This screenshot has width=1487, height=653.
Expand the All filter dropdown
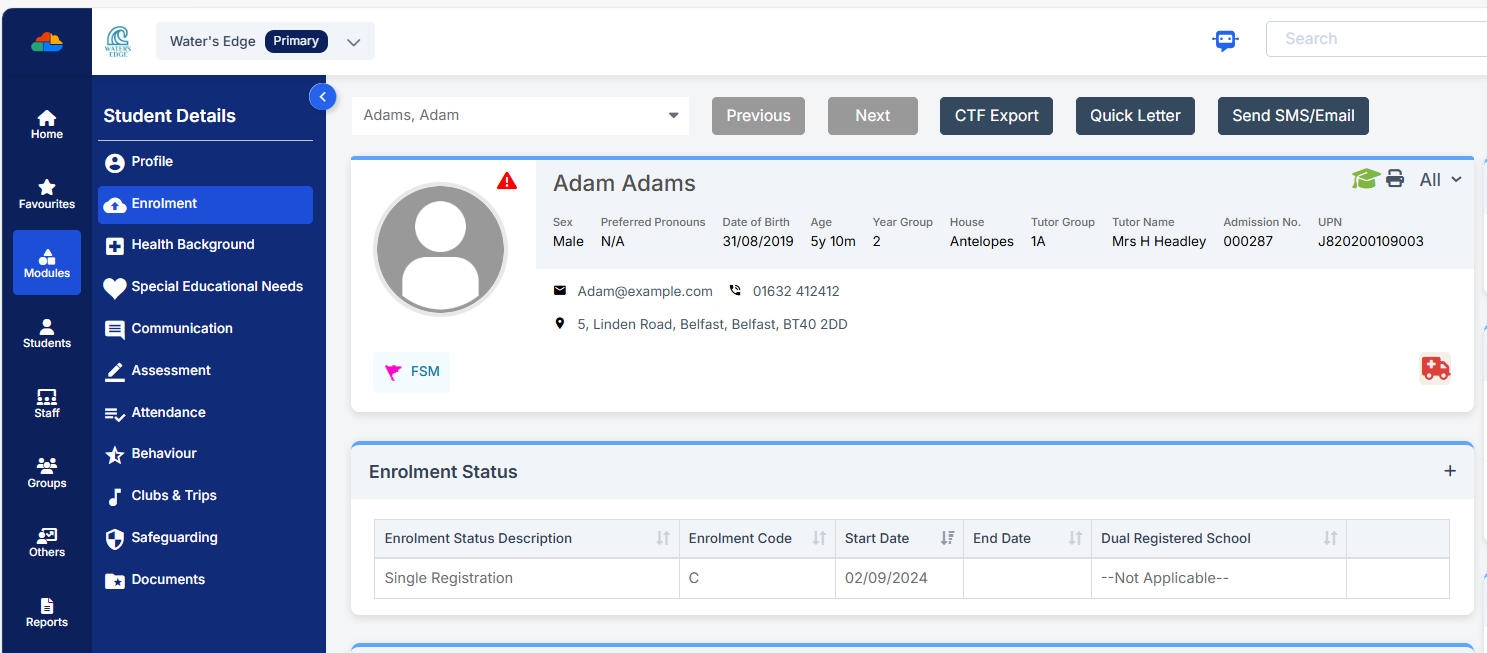(1441, 180)
